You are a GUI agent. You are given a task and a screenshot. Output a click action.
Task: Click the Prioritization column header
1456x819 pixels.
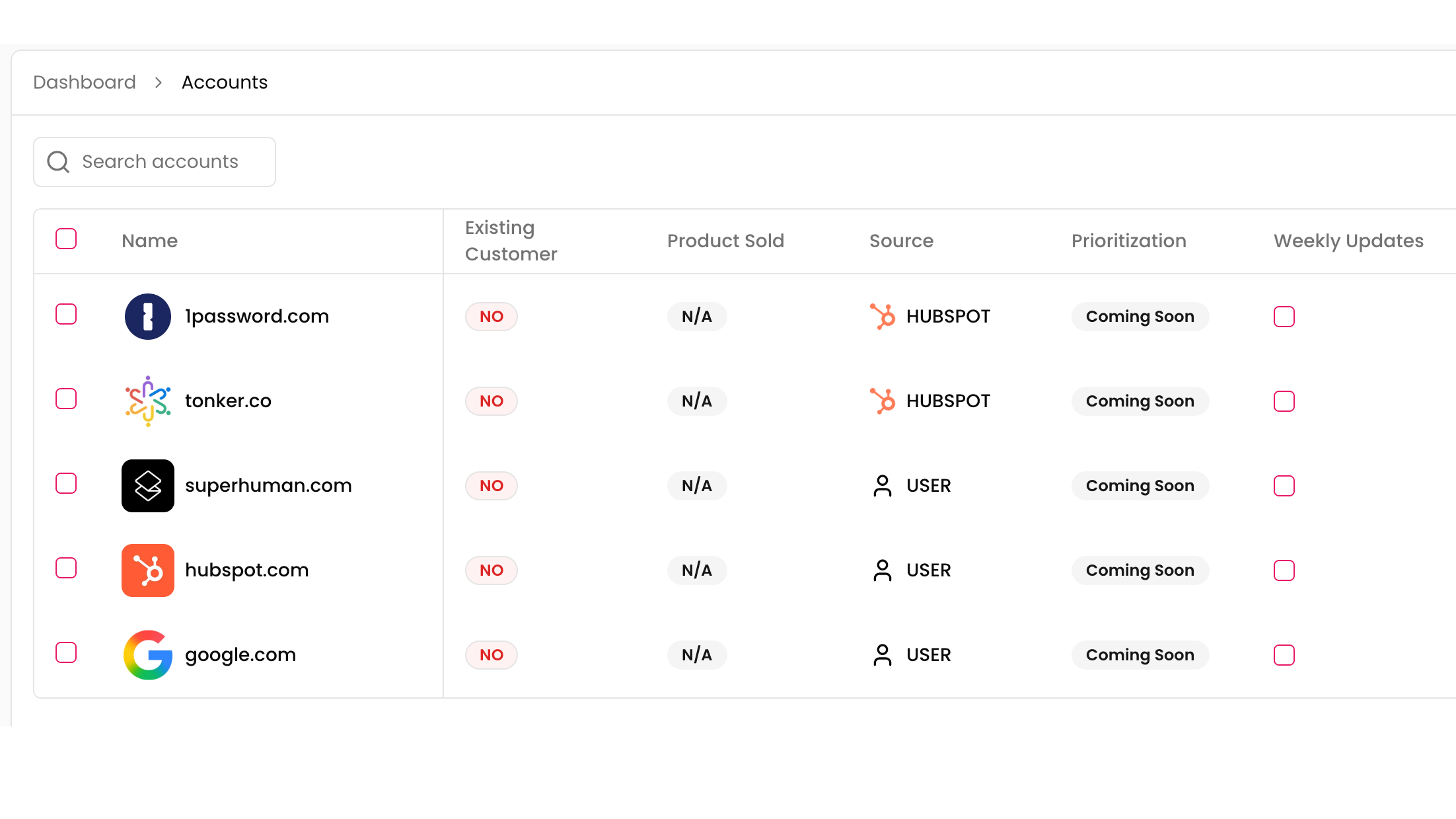pos(1129,241)
